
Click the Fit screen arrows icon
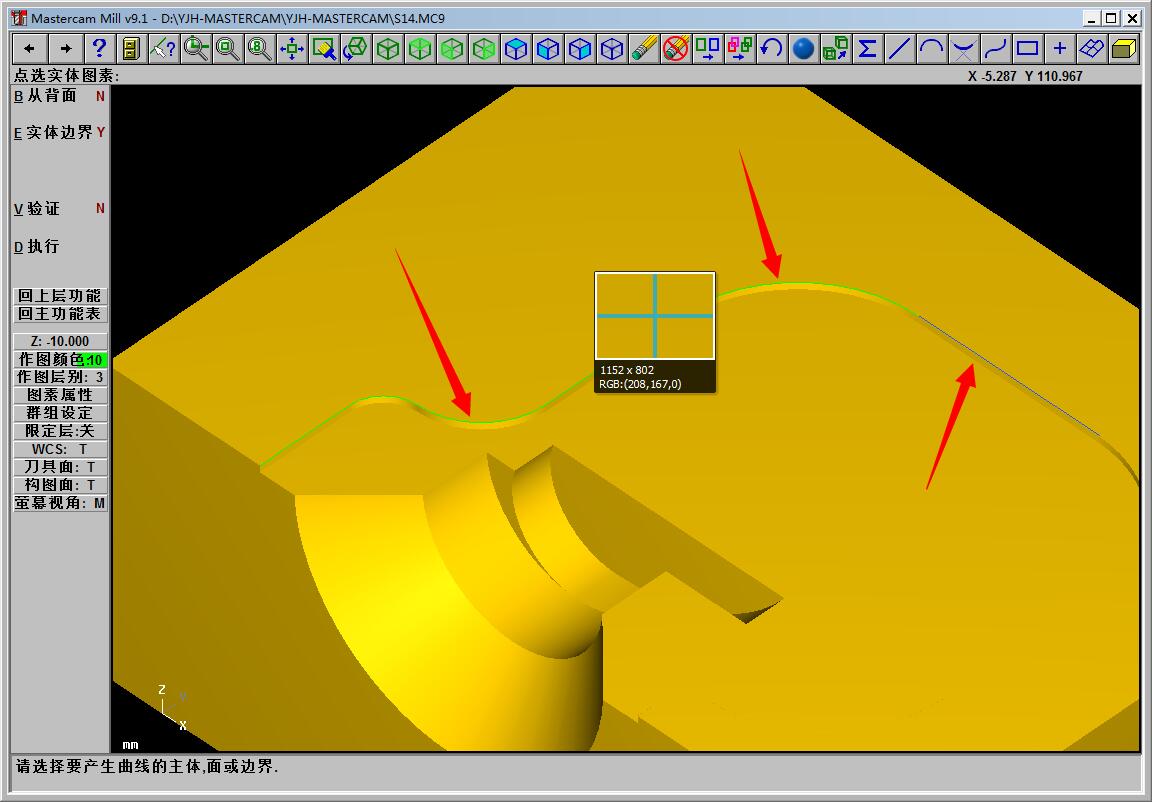pos(292,48)
